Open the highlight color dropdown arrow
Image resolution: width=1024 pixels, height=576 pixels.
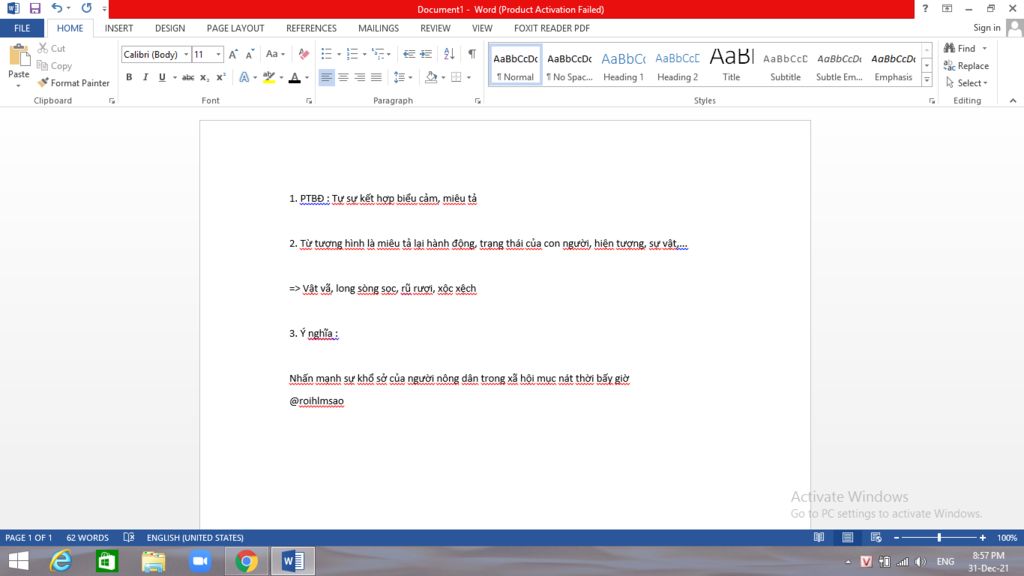pyautogui.click(x=281, y=77)
